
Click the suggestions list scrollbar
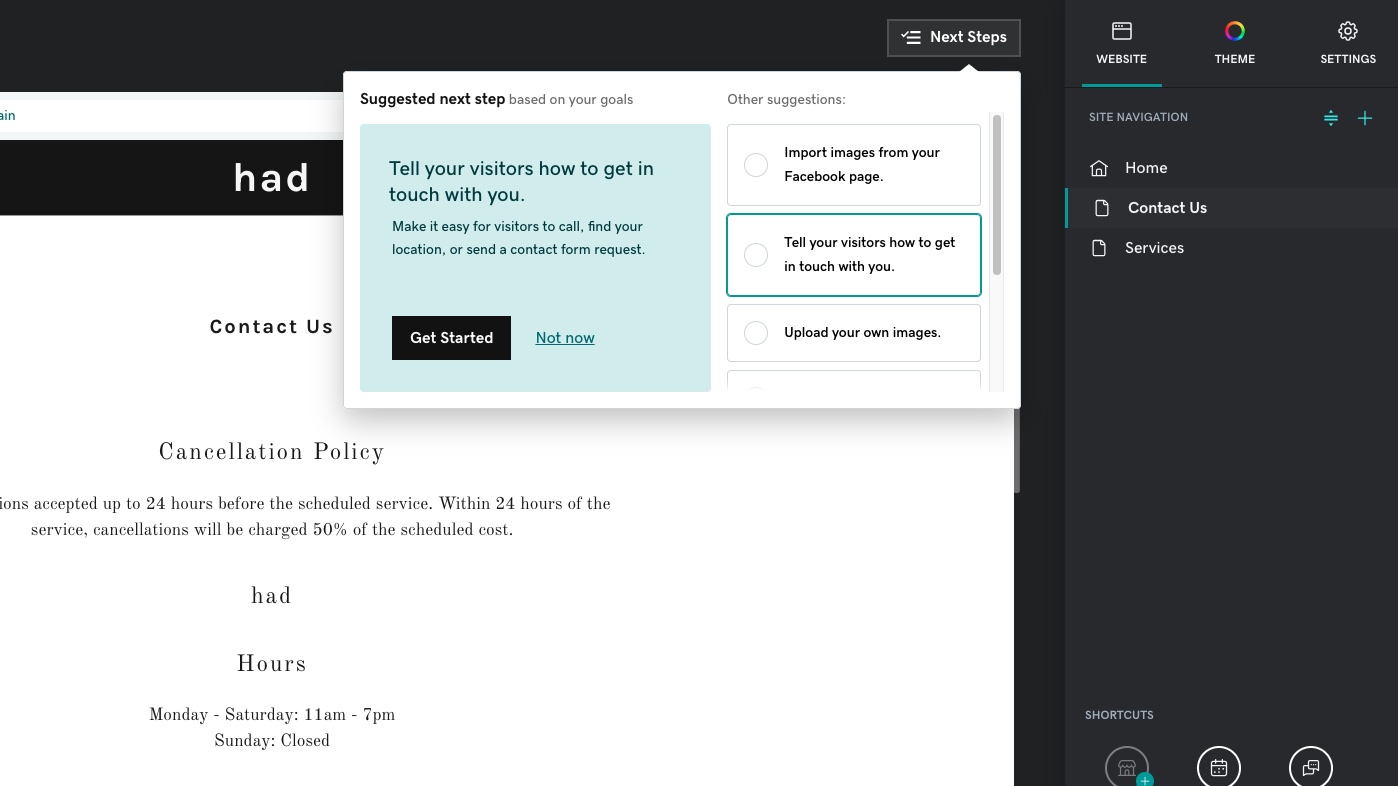[997, 195]
